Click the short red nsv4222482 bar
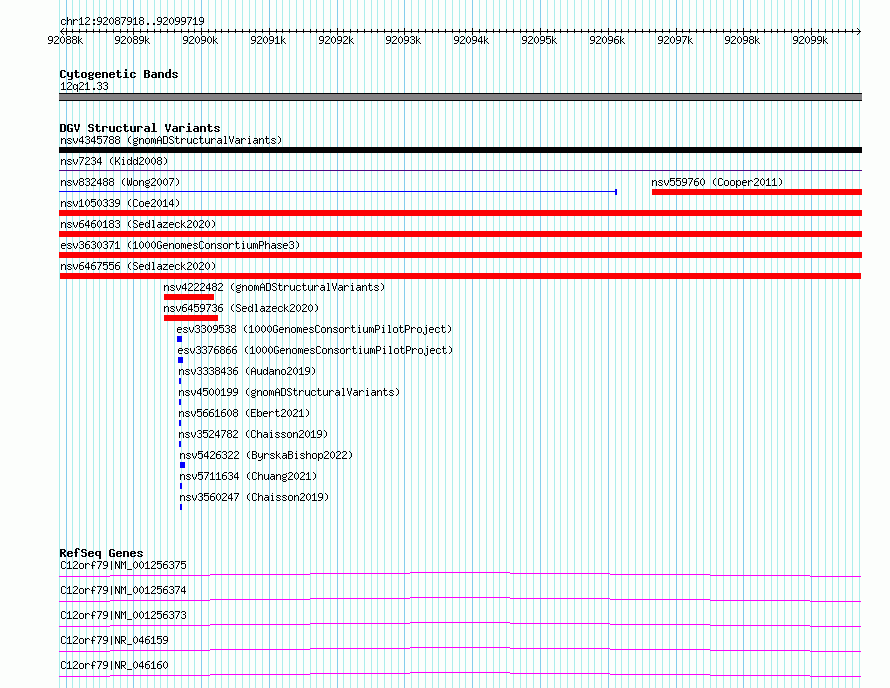Viewport: 890px width, 688px height. click(189, 297)
